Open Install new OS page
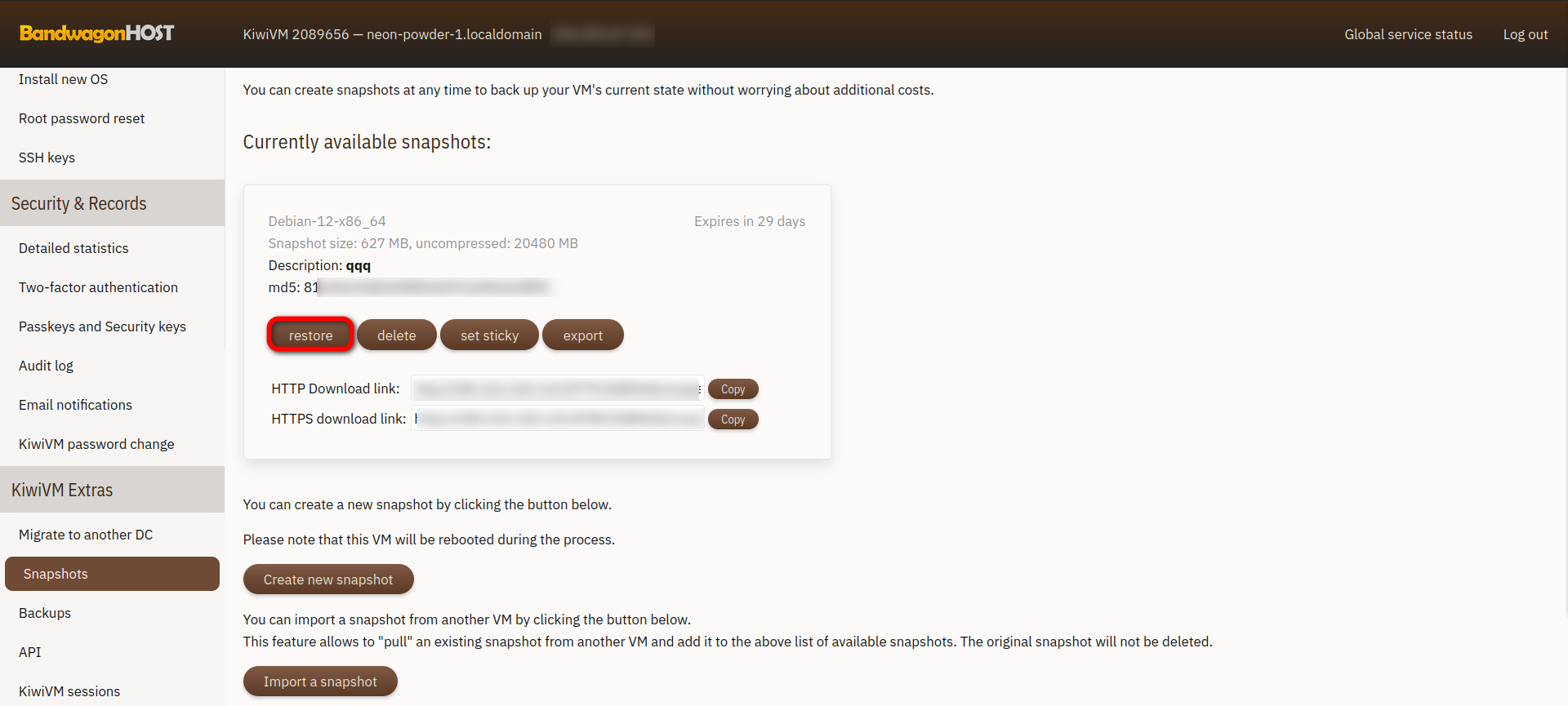The width and height of the screenshot is (1568, 706). pyautogui.click(x=64, y=79)
